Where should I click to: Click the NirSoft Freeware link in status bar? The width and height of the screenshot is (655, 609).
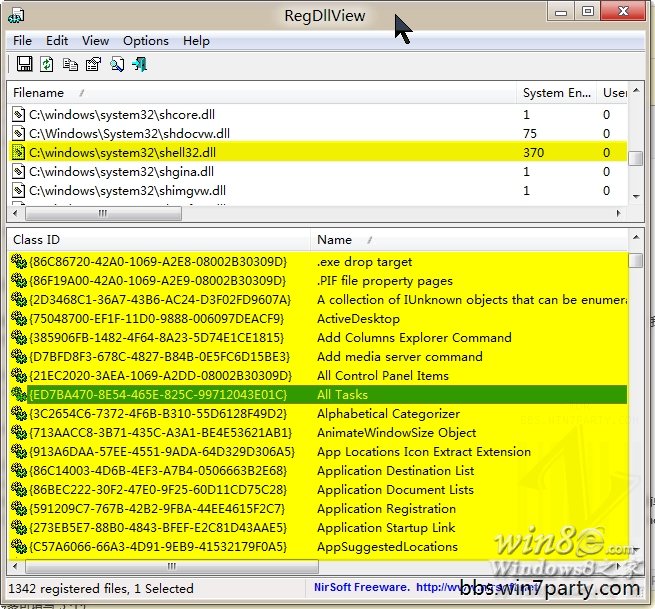coord(357,588)
